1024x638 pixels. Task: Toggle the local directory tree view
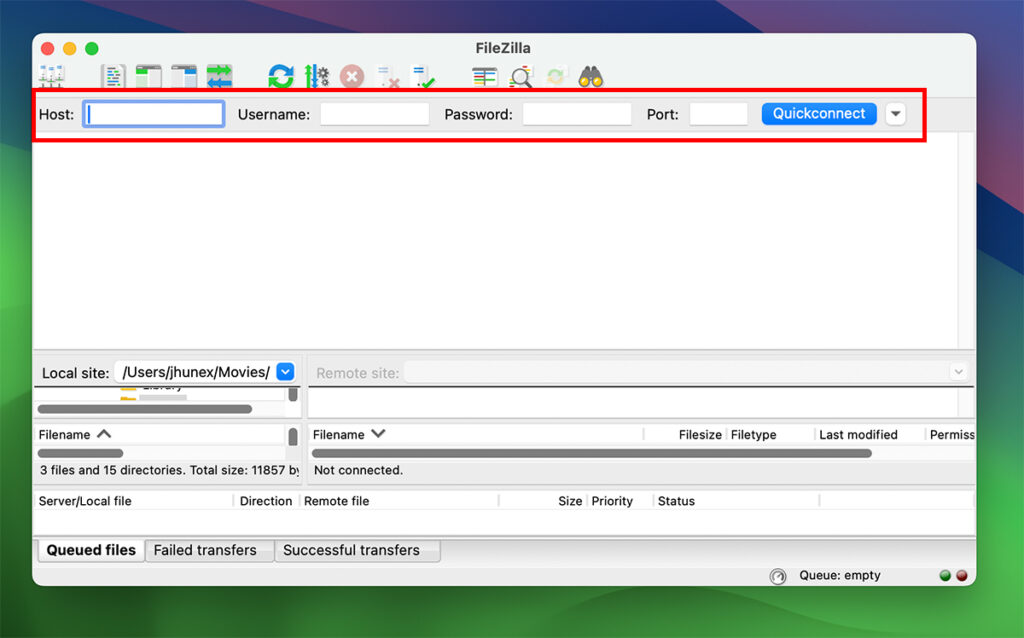(x=149, y=76)
